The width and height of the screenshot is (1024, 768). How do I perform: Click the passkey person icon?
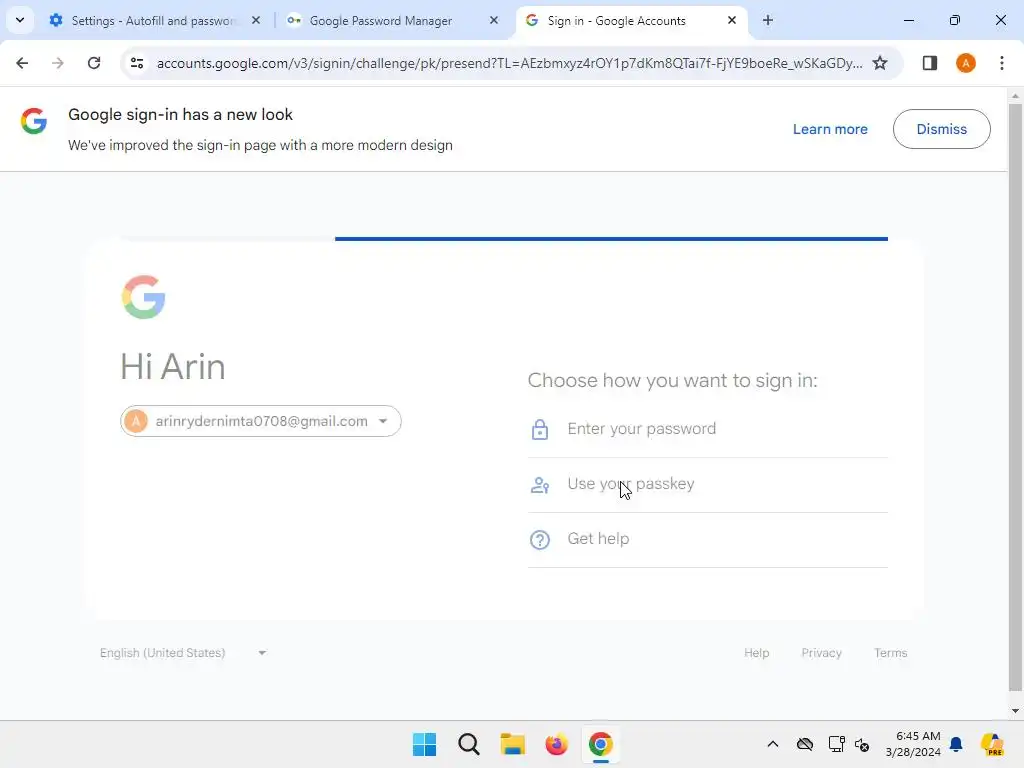click(539, 485)
